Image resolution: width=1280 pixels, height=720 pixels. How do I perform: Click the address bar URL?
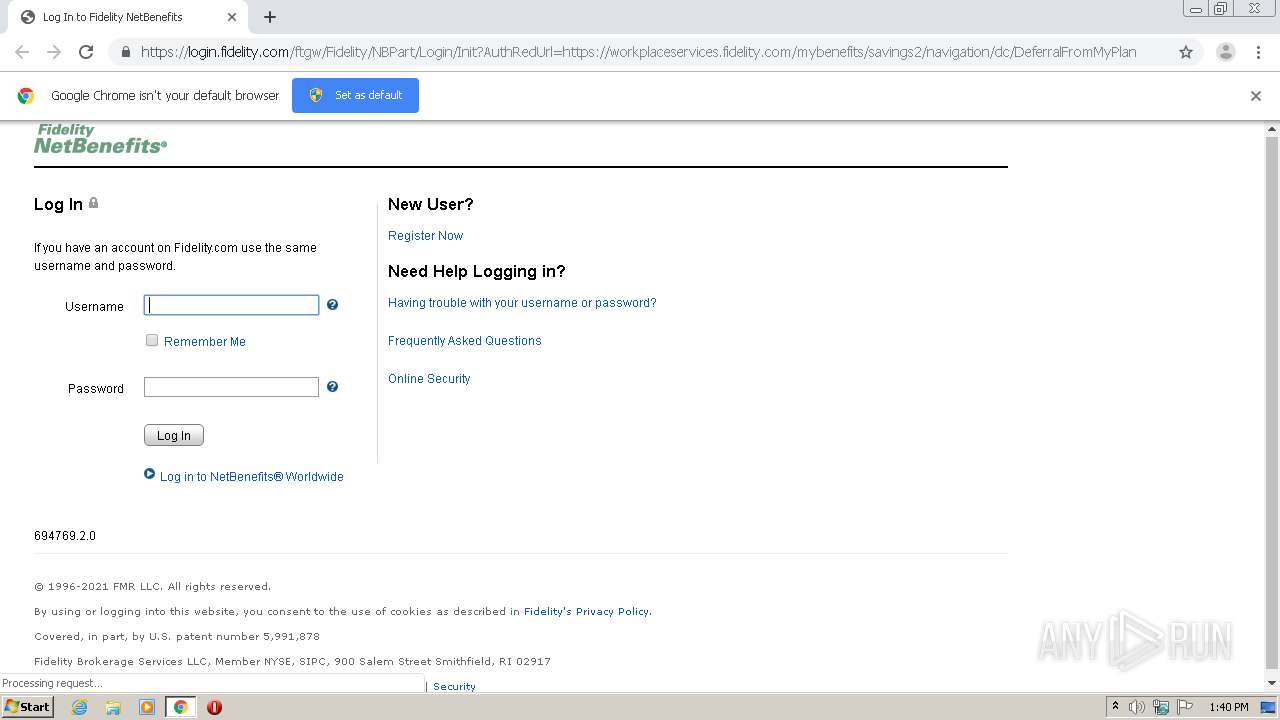[638, 52]
